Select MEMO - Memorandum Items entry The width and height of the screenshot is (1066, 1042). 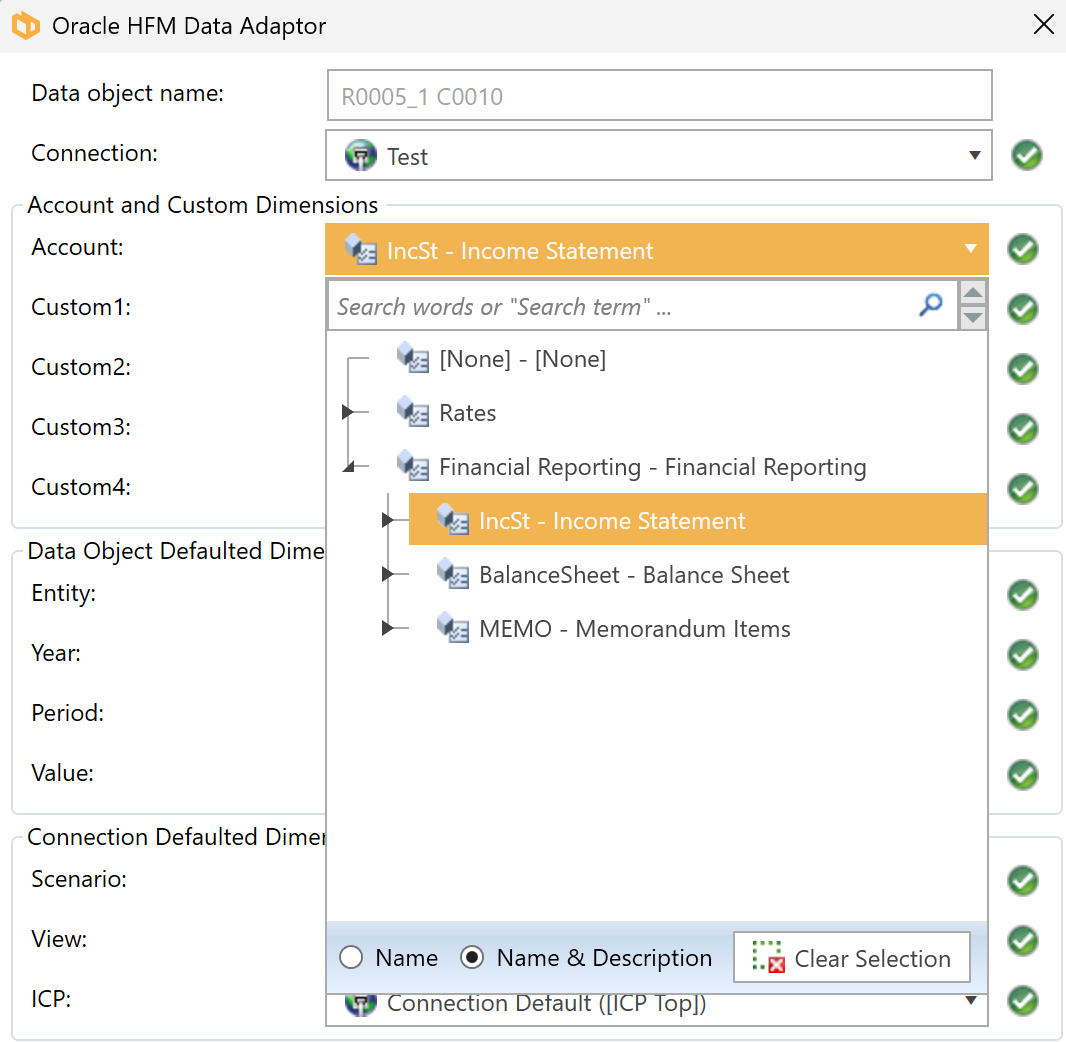click(634, 629)
